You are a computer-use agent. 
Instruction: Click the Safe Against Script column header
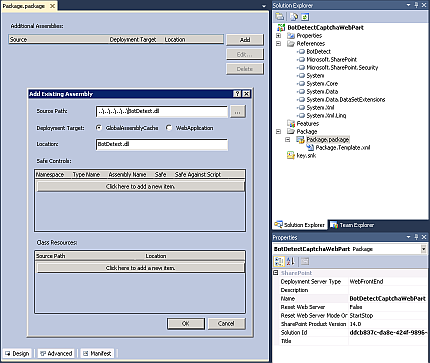click(x=198, y=174)
